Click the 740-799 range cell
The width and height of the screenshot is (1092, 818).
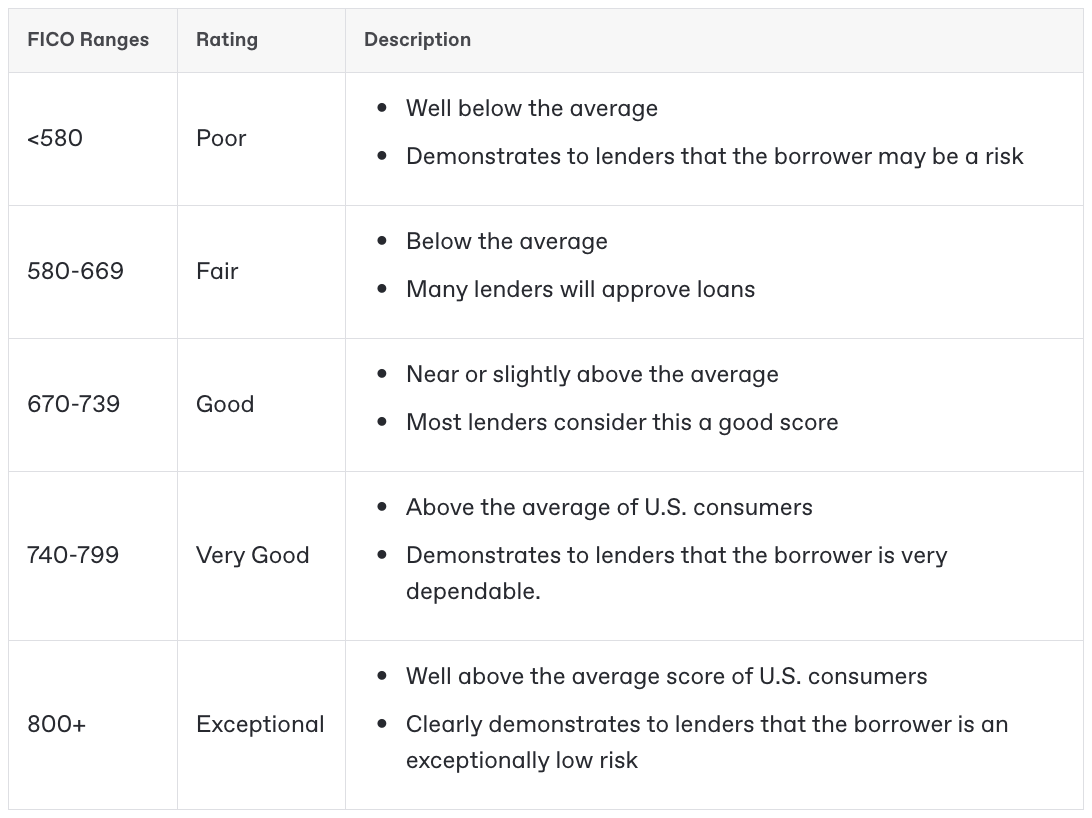[x=73, y=555]
